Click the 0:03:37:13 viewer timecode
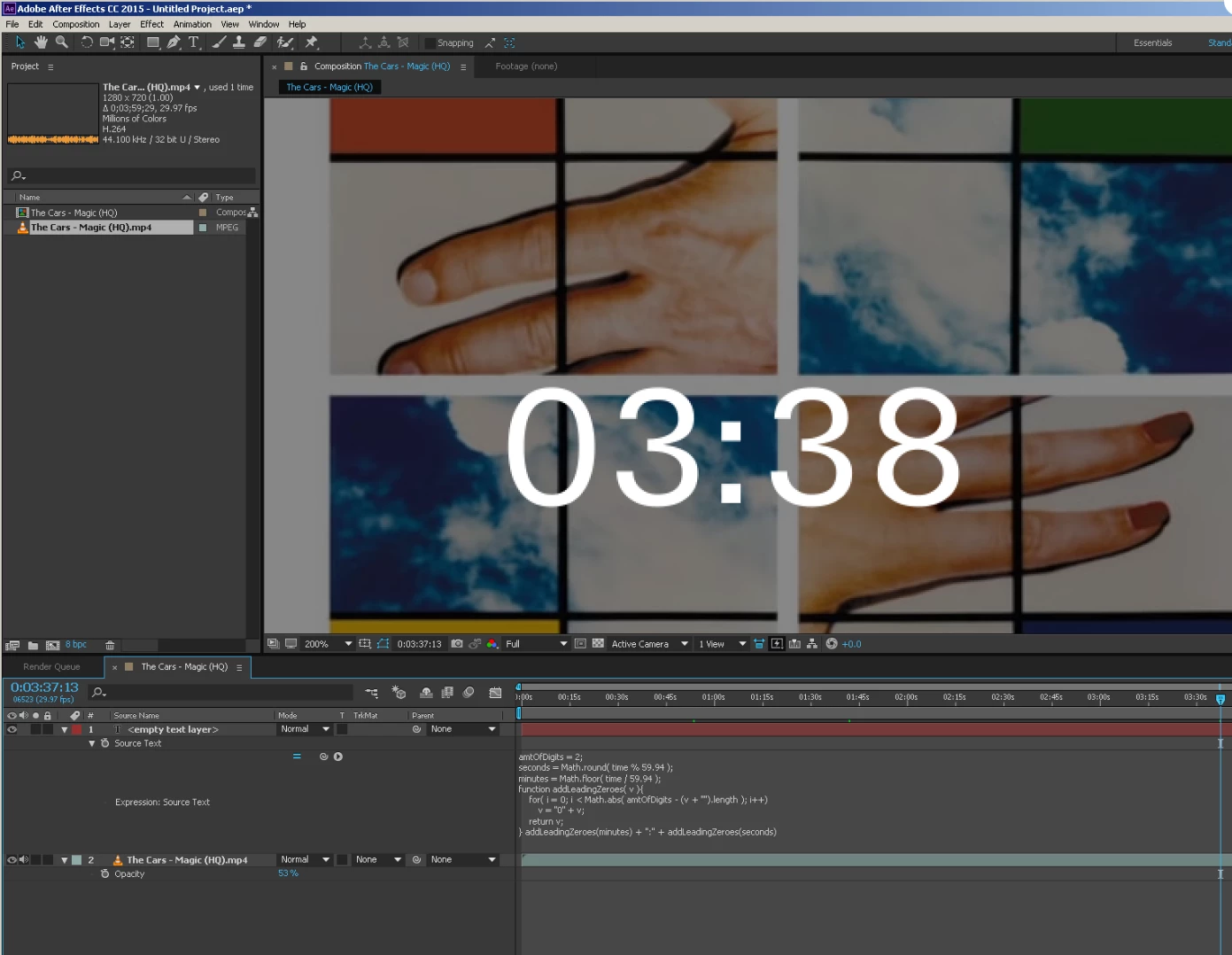1232x955 pixels. coord(419,644)
